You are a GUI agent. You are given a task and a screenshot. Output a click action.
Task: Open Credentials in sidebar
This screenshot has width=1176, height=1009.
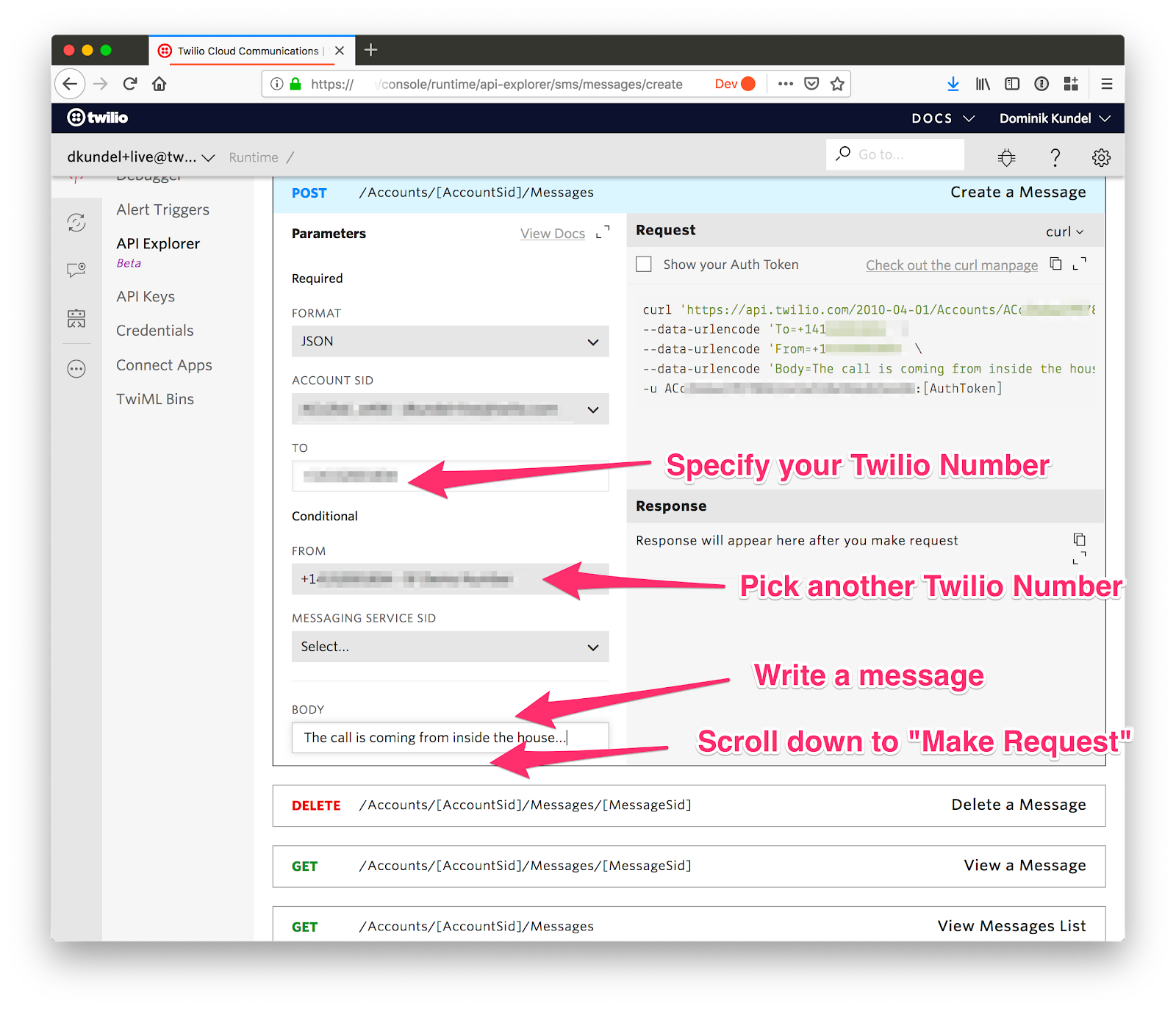pos(155,331)
